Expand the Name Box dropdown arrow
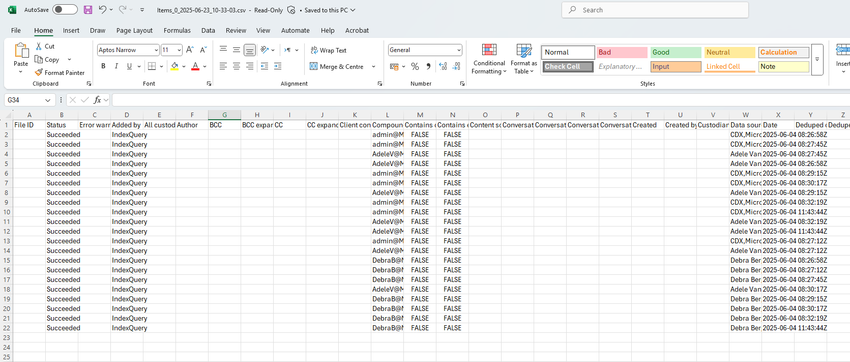This screenshot has height=362, width=850. tap(48, 100)
